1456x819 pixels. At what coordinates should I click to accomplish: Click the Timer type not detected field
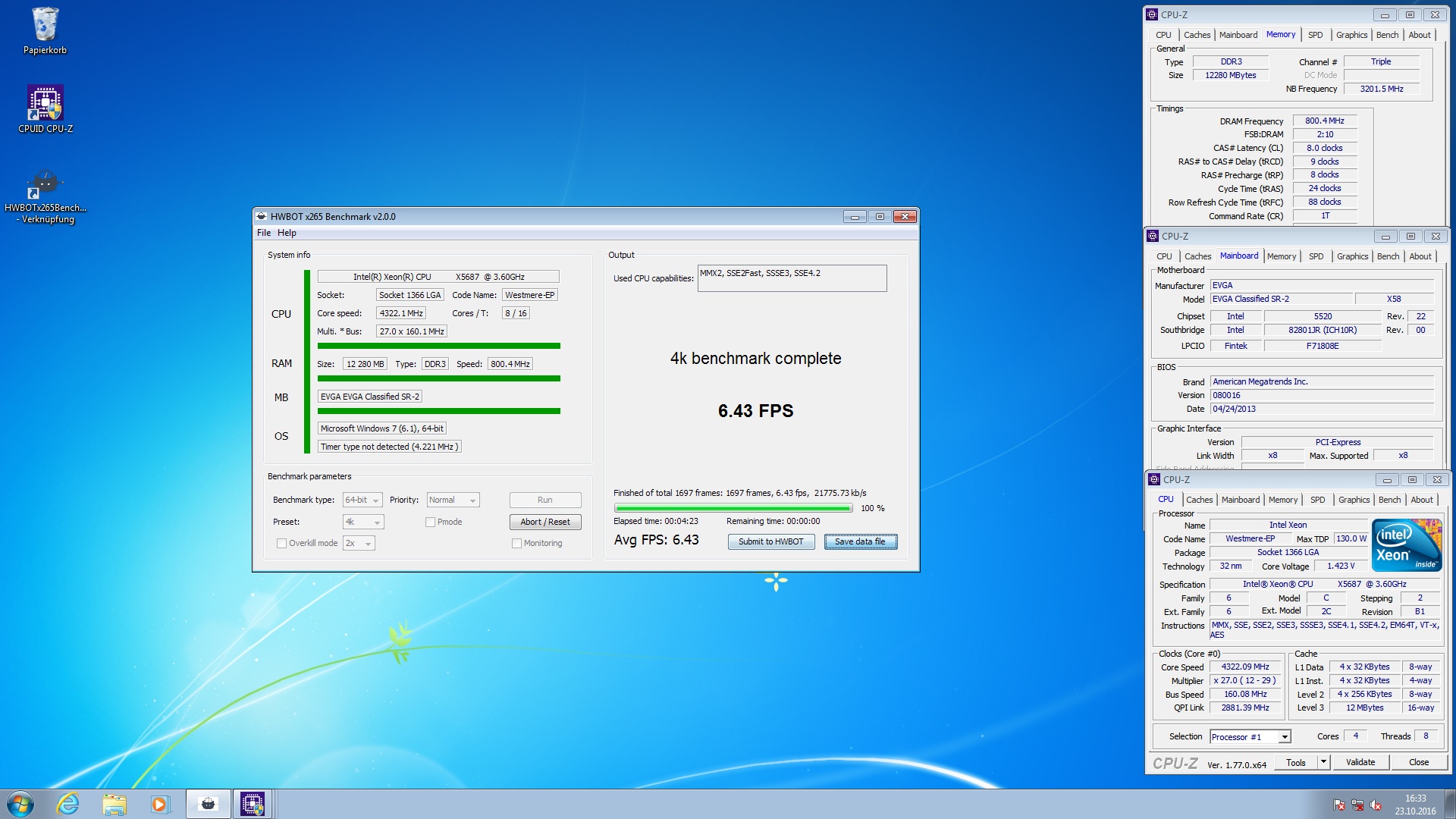pos(389,447)
